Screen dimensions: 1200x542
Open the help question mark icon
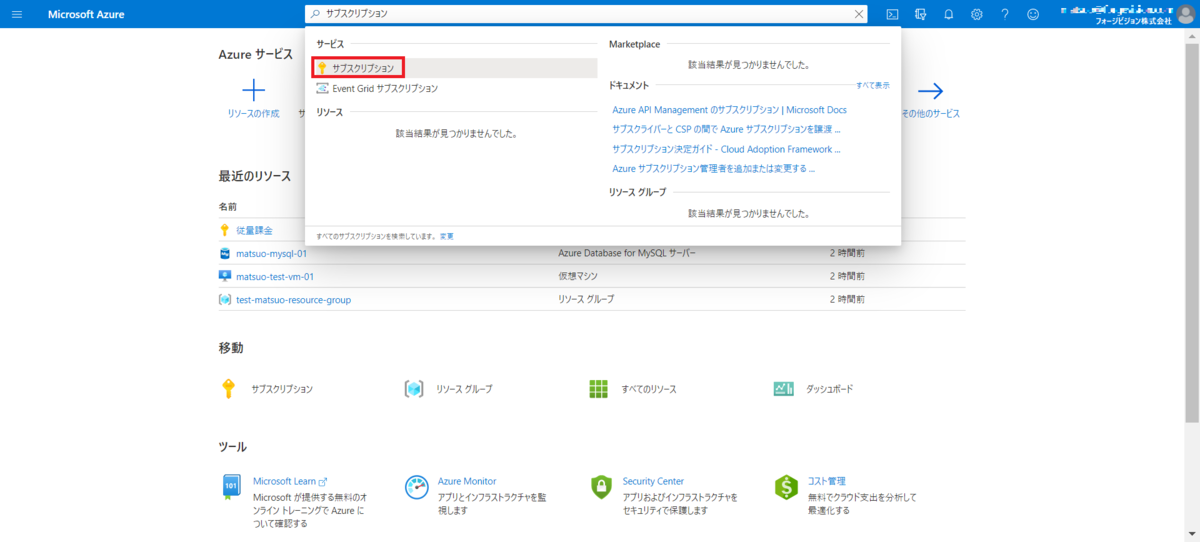[x=1005, y=14]
